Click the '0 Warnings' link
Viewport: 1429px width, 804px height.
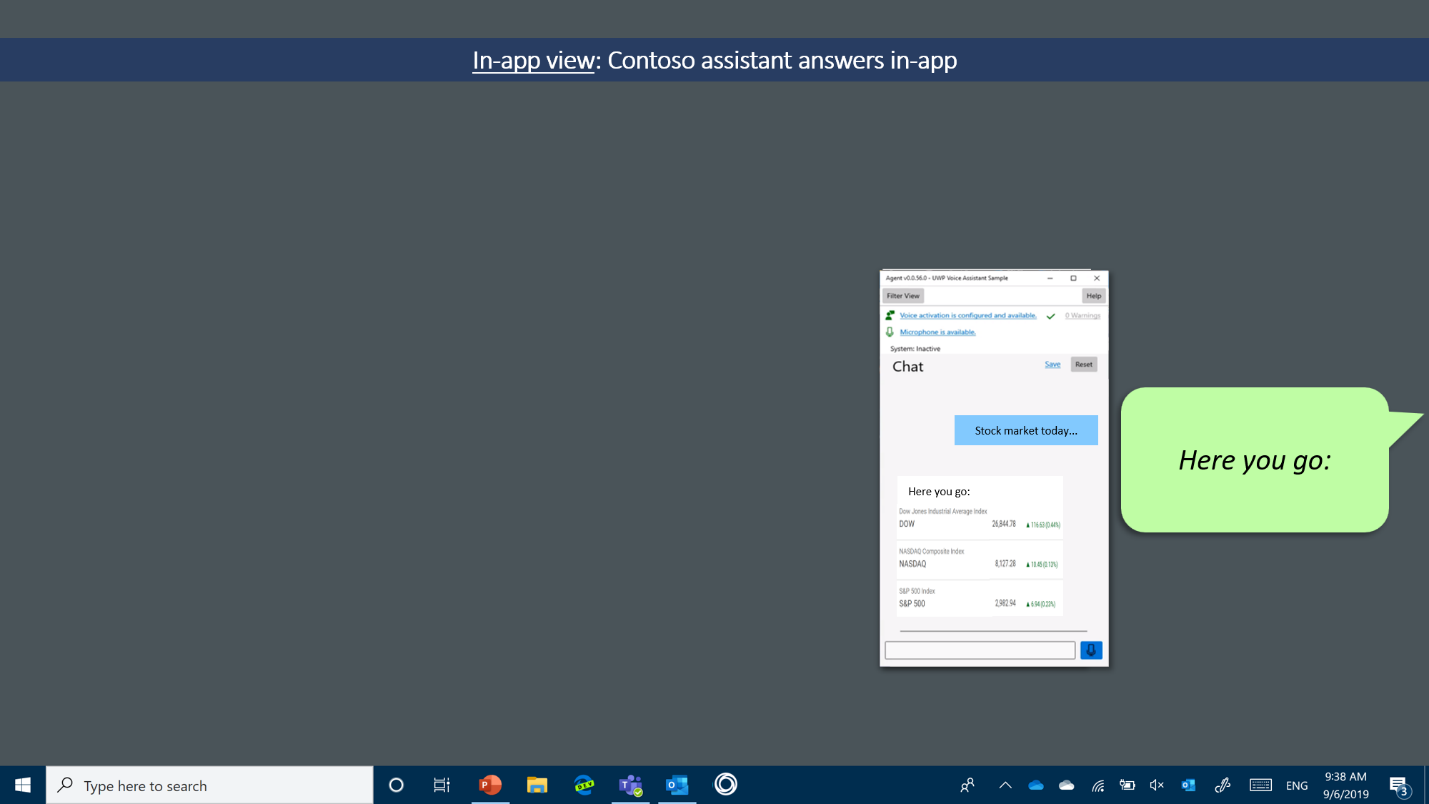[1082, 315]
